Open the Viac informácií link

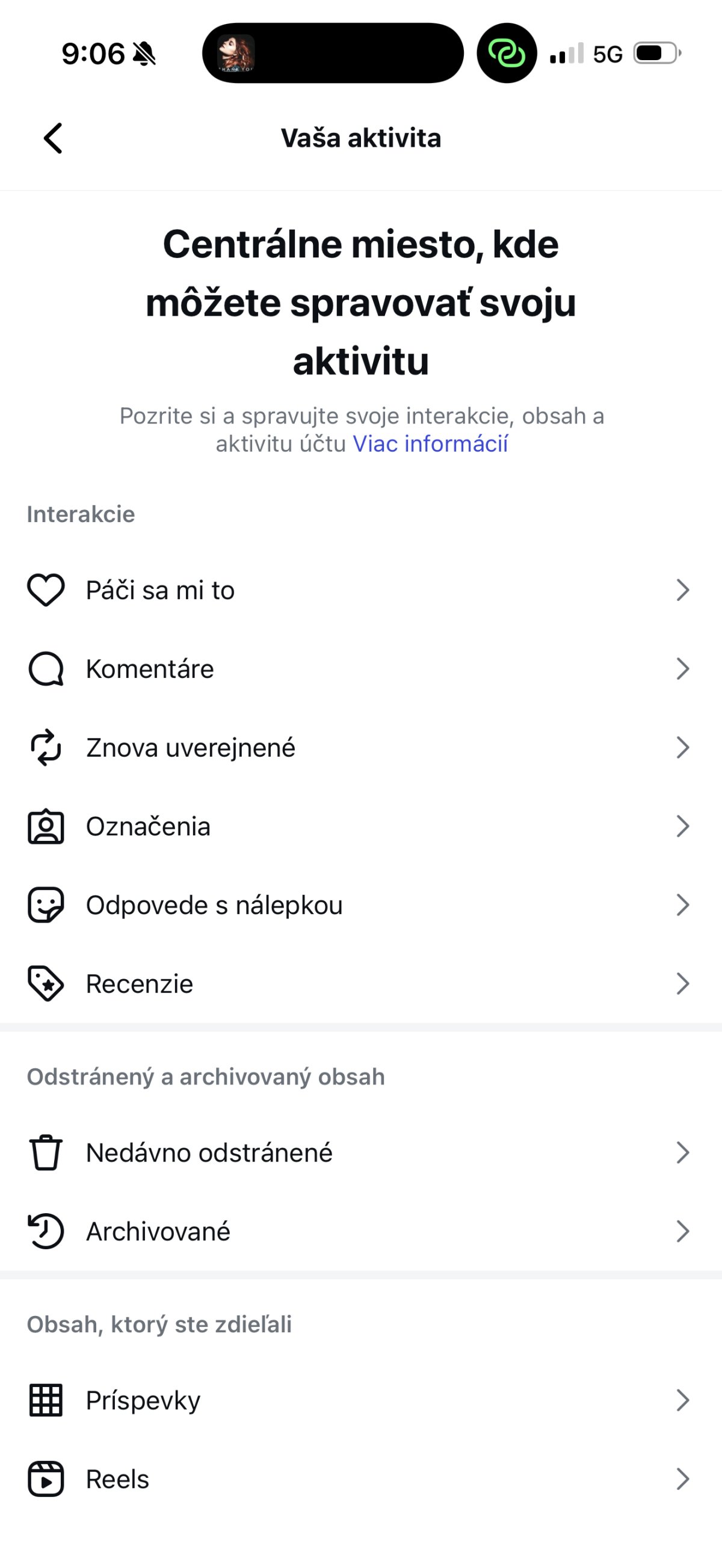click(x=430, y=444)
